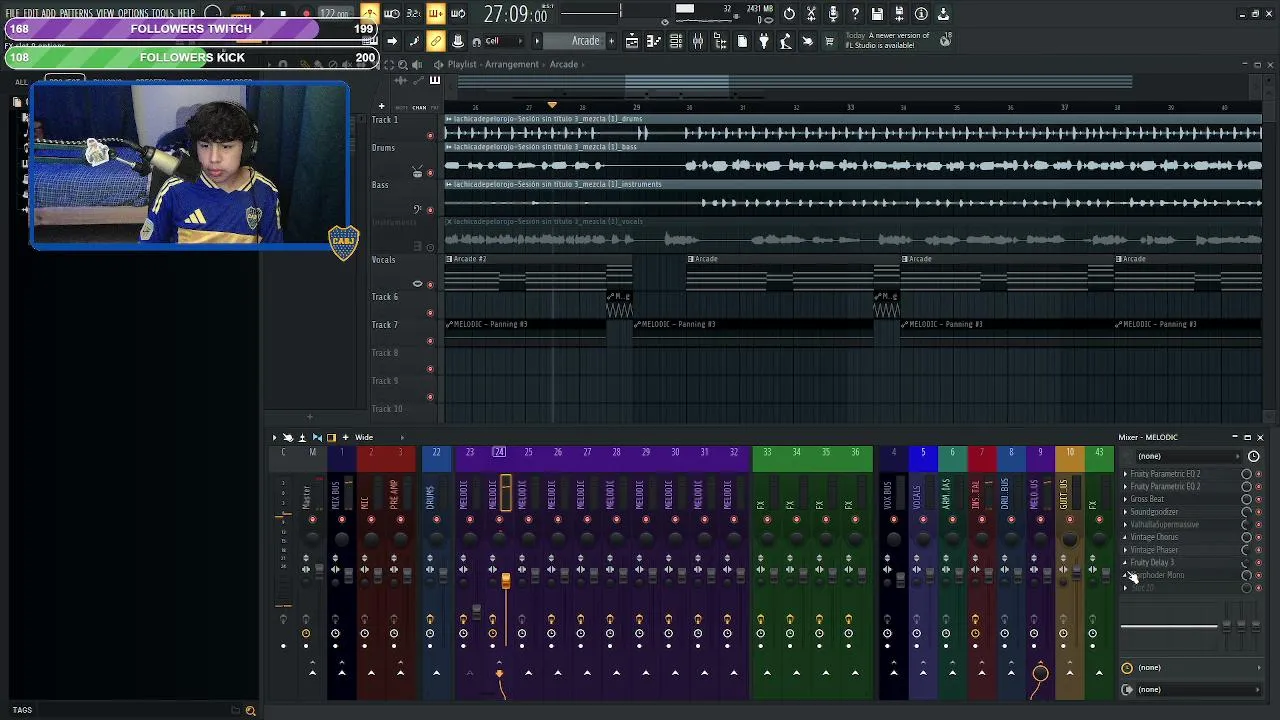
Task: Open the VIEW menu
Action: point(105,14)
